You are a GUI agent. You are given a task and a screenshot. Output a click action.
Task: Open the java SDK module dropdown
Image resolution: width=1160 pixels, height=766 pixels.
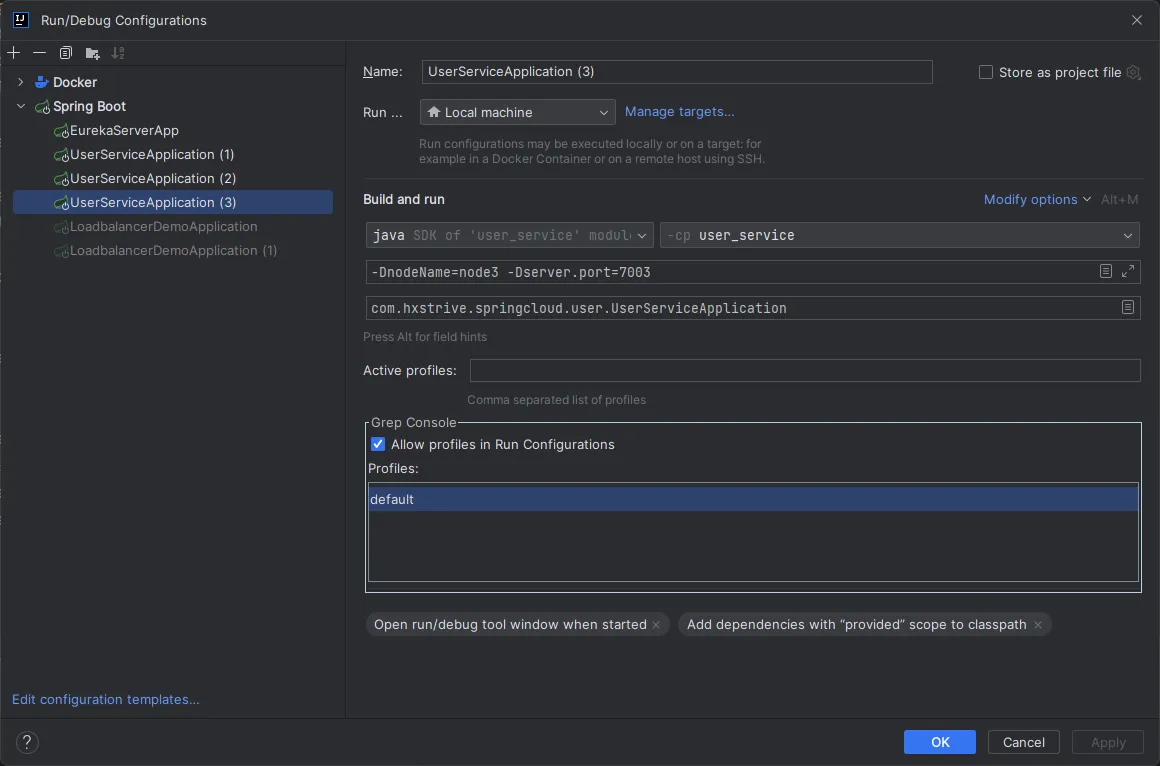coord(510,236)
